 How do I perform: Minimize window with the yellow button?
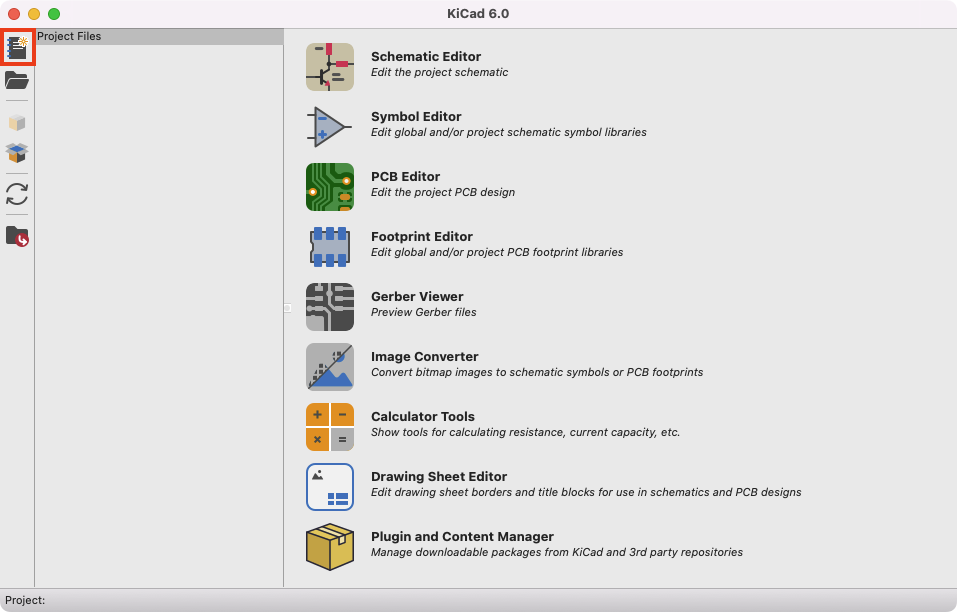(34, 14)
